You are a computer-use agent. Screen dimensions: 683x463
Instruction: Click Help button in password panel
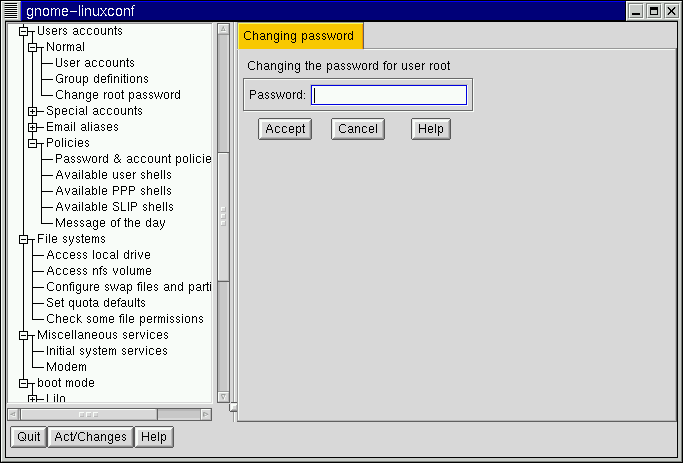tap(430, 129)
